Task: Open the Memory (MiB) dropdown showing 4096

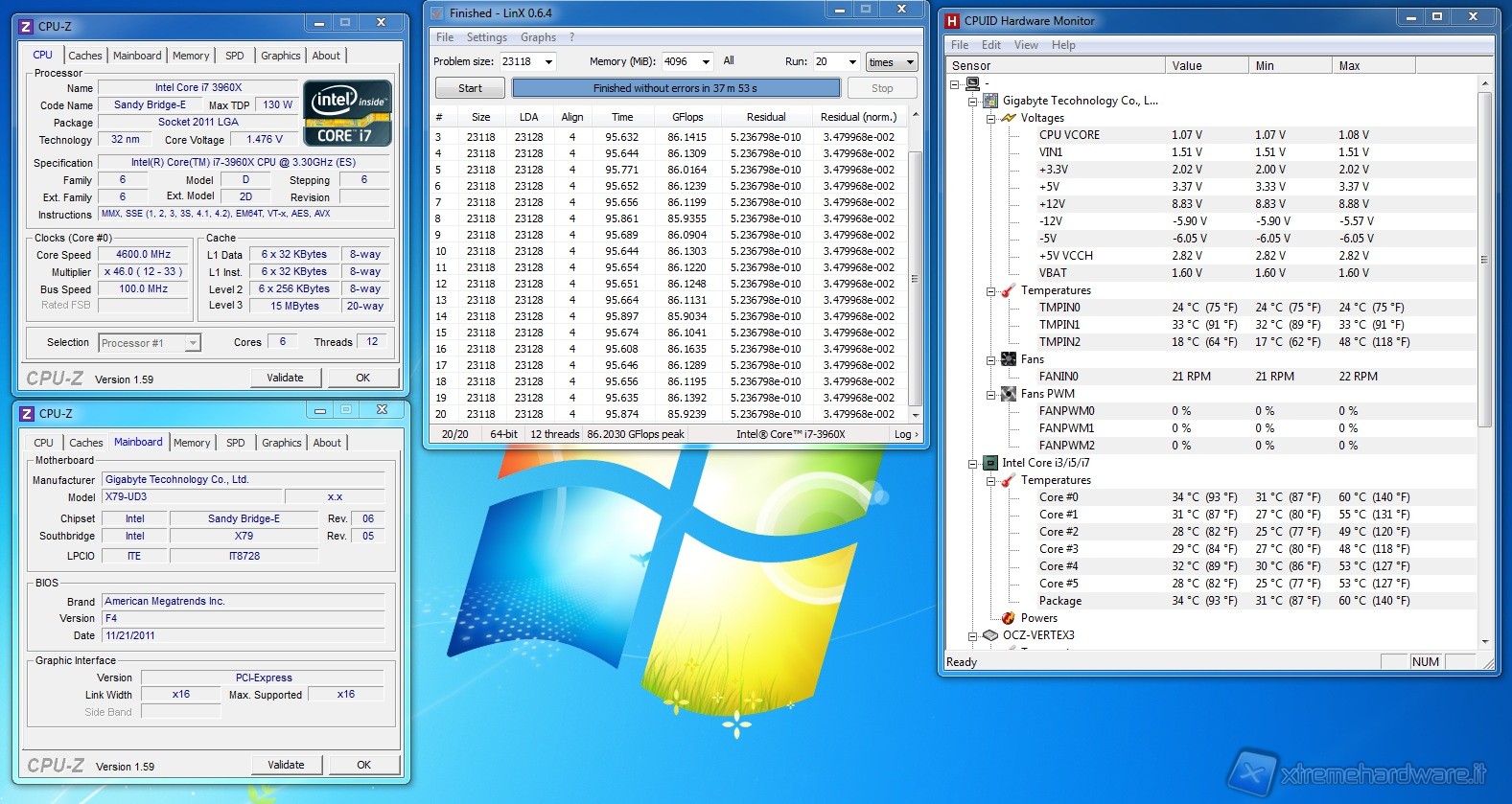Action: [706, 62]
